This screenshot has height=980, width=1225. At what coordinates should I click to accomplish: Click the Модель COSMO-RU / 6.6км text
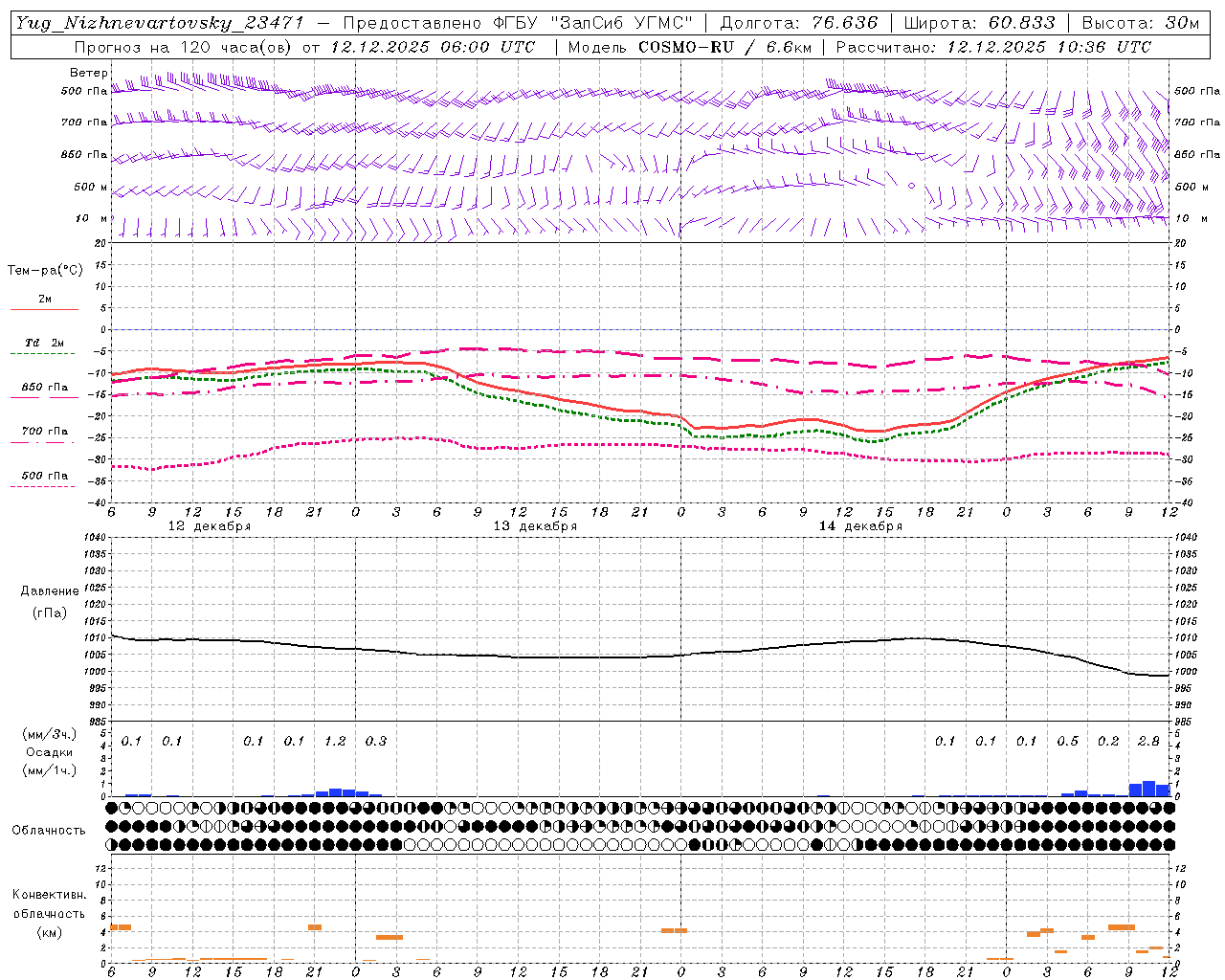point(690,47)
